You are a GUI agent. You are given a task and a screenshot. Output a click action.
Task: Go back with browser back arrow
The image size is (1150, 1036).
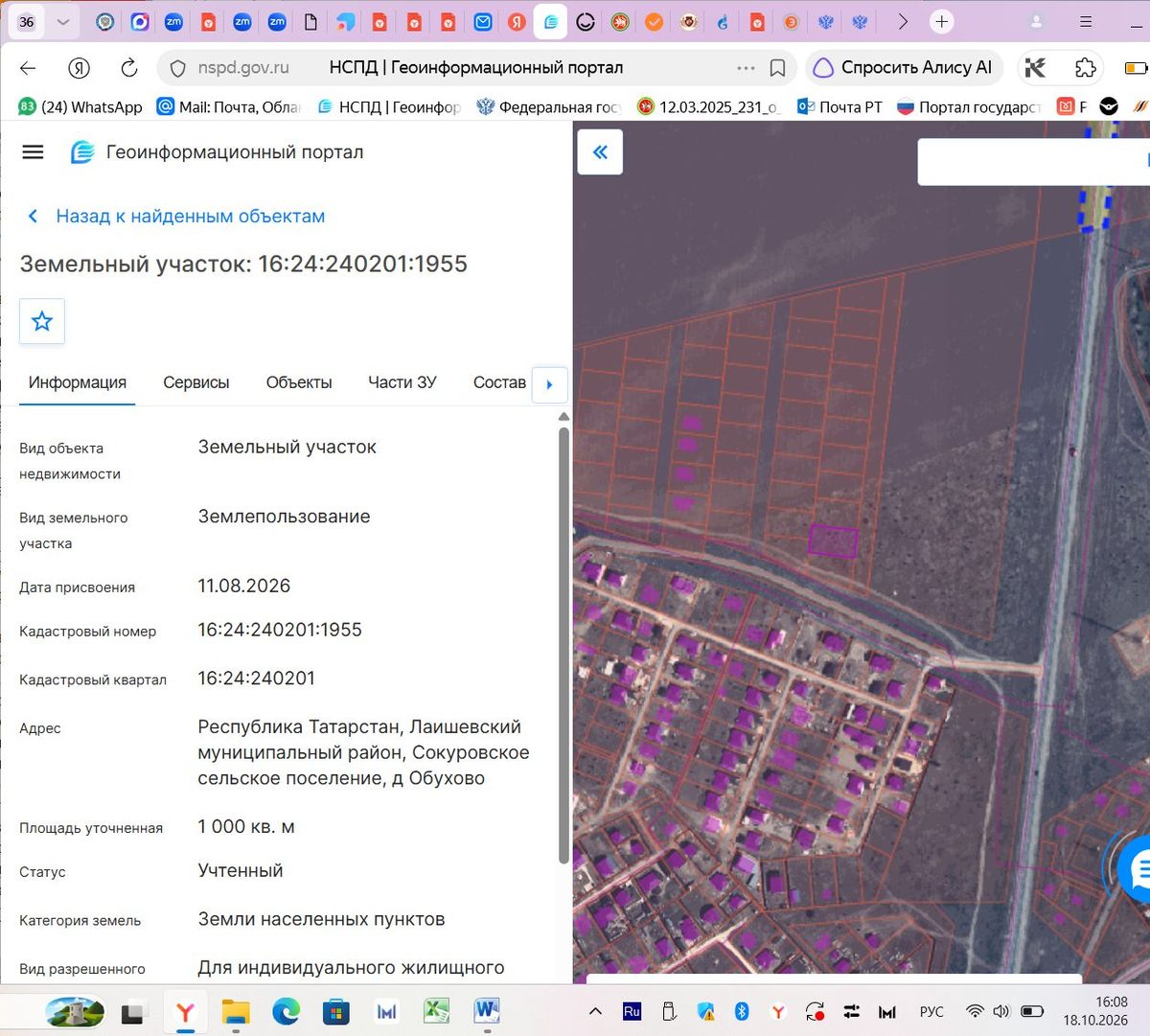click(x=28, y=68)
